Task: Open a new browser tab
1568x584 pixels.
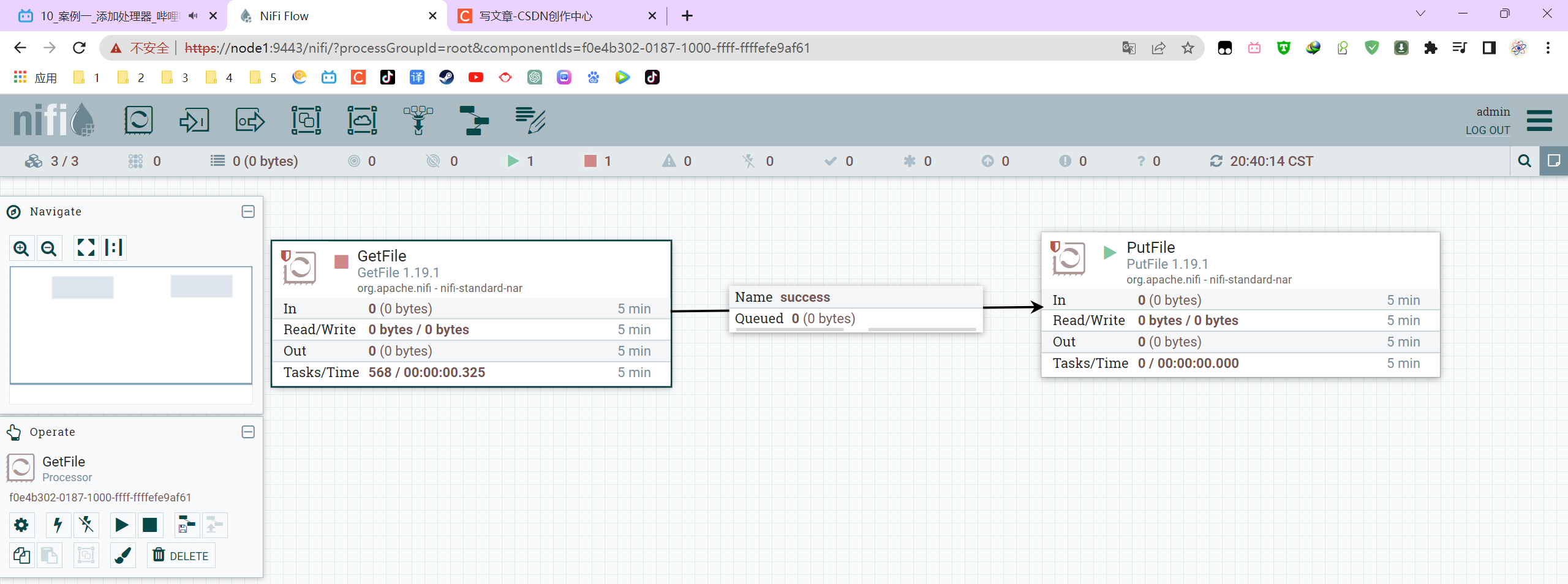Action: click(687, 16)
